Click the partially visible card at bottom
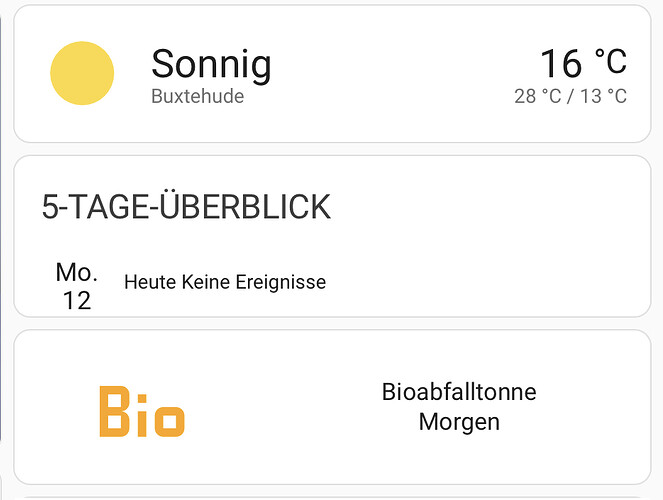The image size is (663, 500). pyautogui.click(x=330, y=496)
